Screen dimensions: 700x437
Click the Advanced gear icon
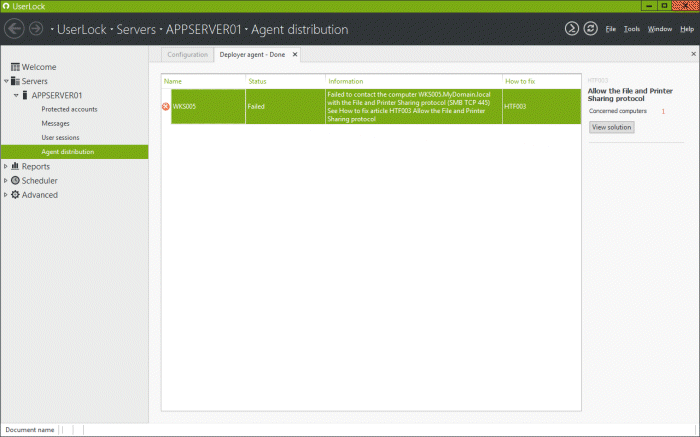(x=15, y=195)
